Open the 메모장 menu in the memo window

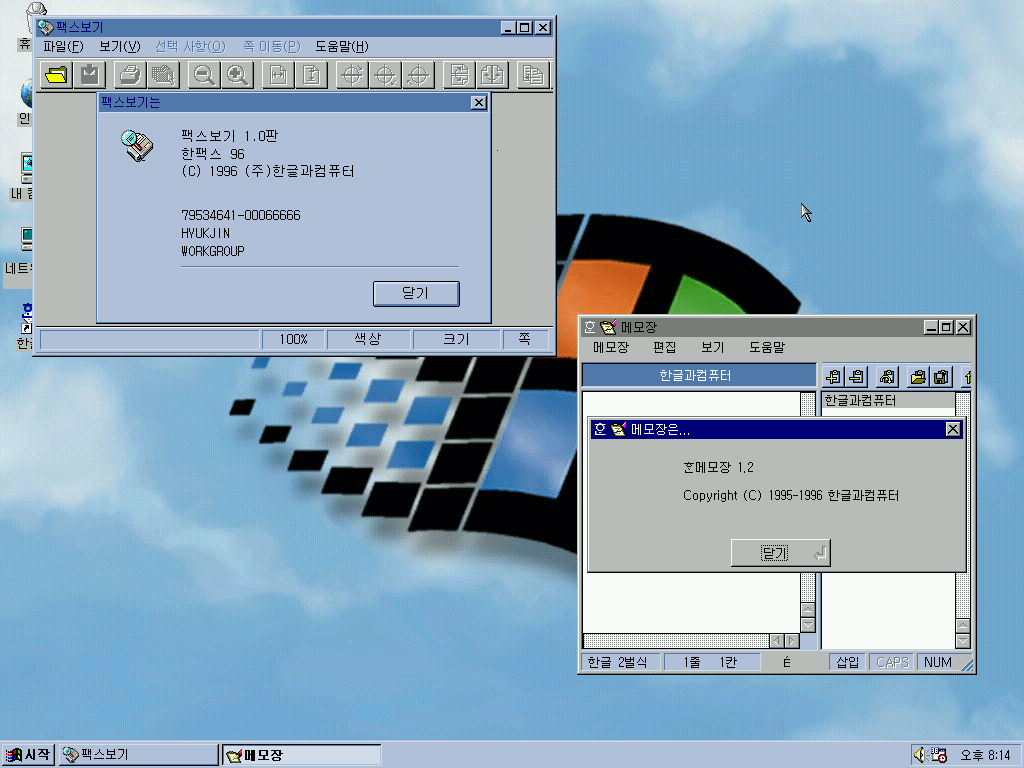click(611, 347)
